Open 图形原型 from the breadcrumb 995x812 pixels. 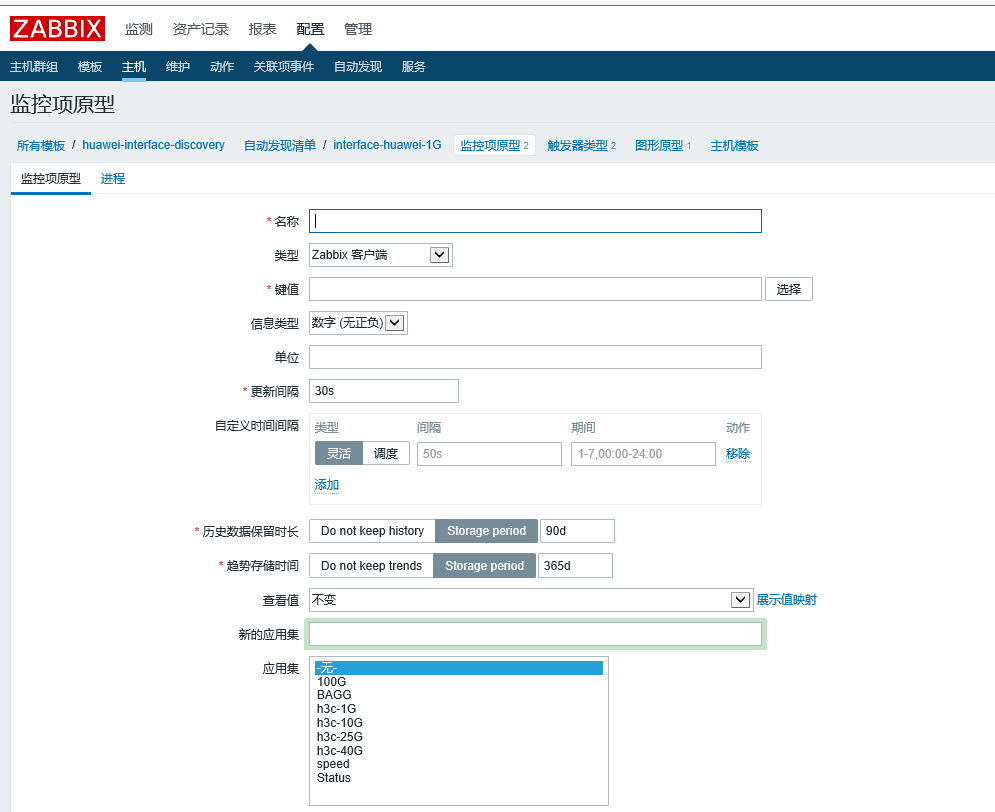(658, 144)
